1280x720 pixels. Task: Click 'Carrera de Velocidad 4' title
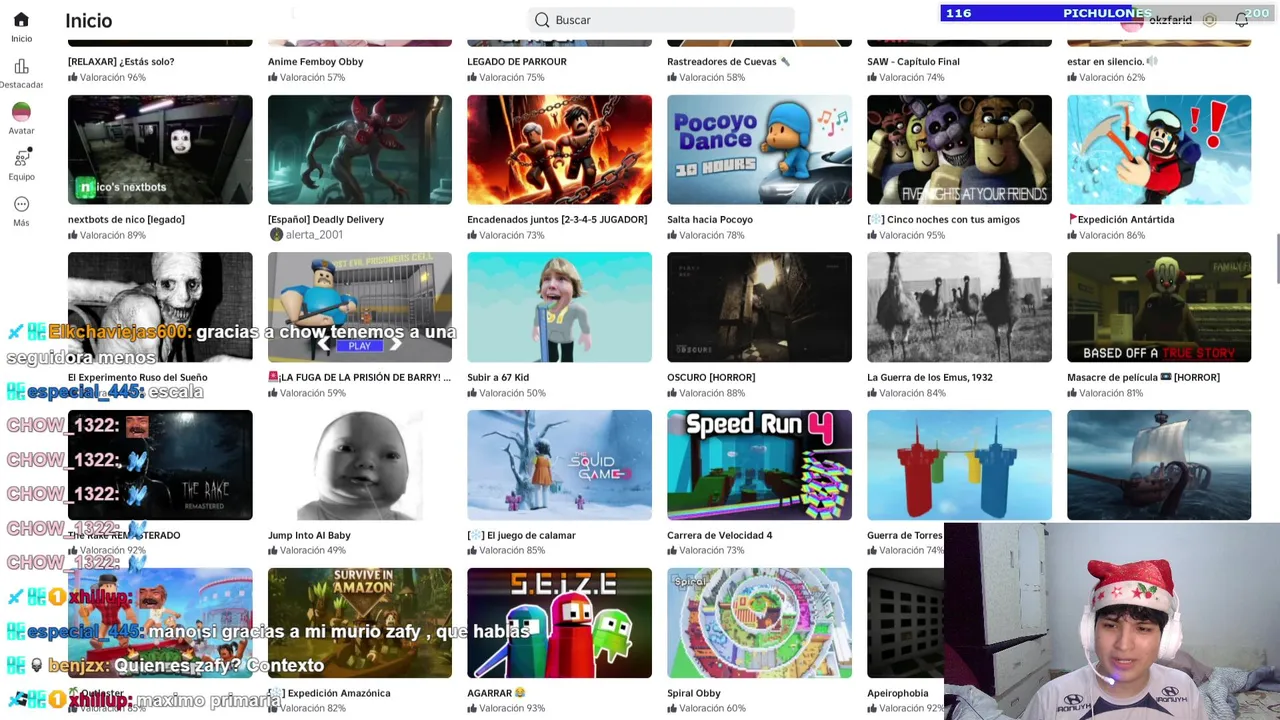[720, 535]
